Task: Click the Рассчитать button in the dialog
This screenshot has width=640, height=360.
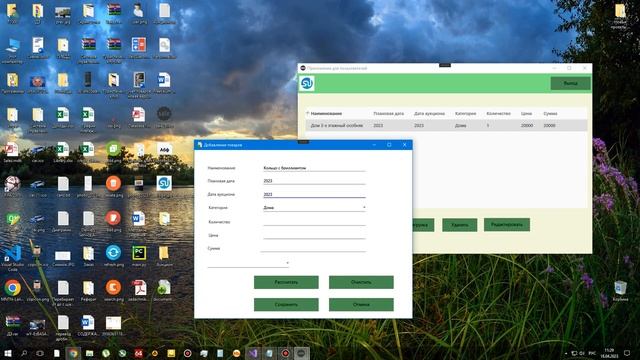Action: tap(286, 282)
